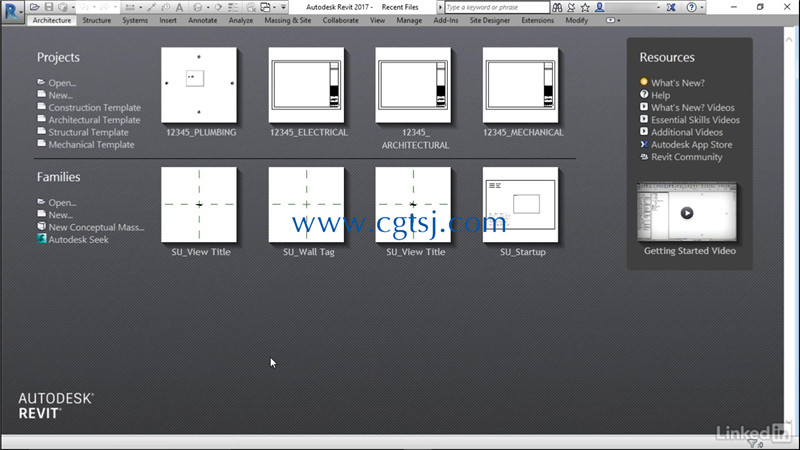The width and height of the screenshot is (800, 450).
Task: Open the SU_Startup family thumbnail
Action: click(x=520, y=205)
